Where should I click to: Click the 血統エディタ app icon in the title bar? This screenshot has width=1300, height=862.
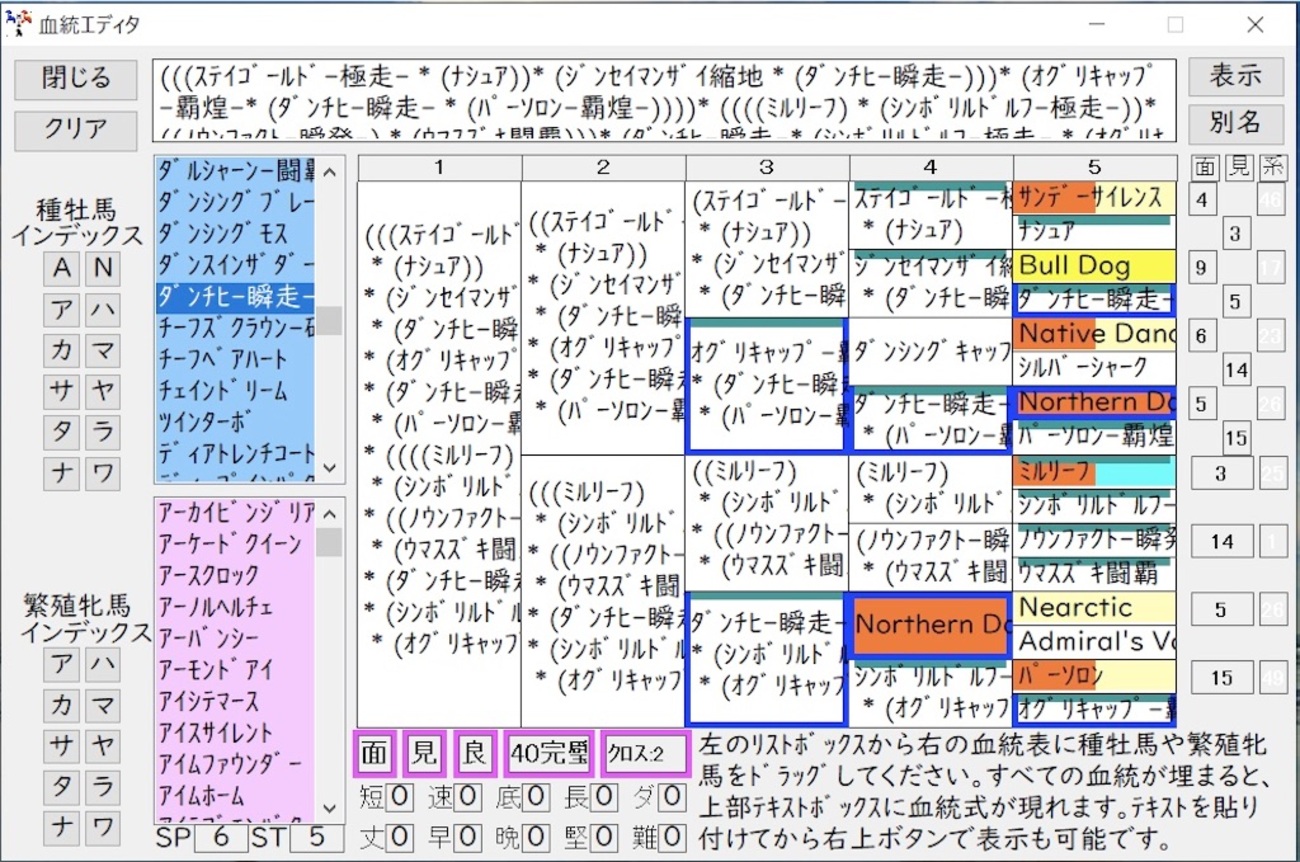tap(17, 24)
